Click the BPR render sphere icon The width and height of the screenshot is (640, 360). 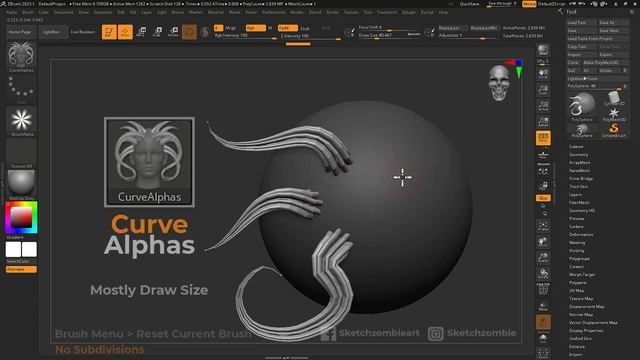coord(543,51)
